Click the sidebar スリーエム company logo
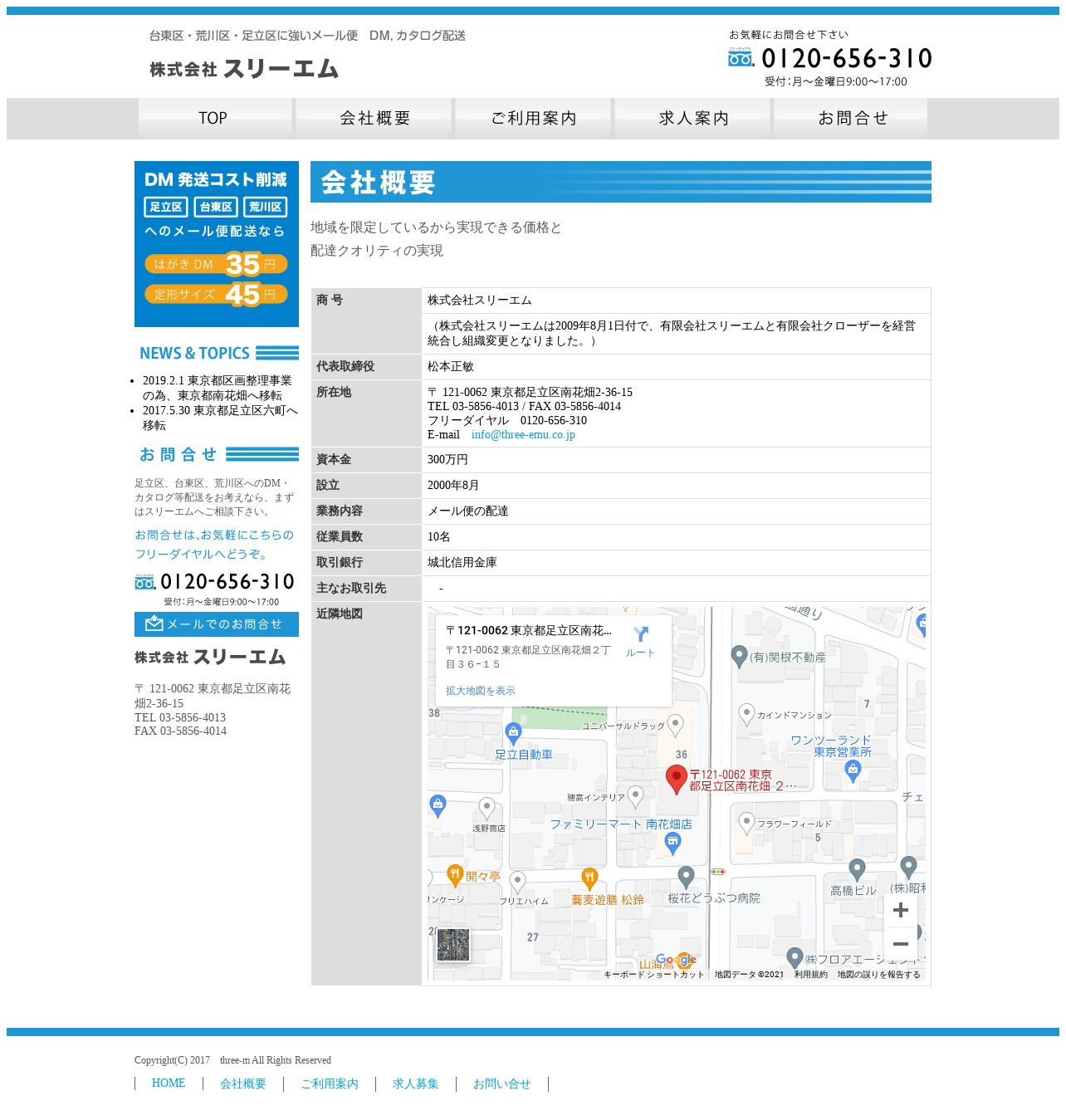 click(x=210, y=657)
